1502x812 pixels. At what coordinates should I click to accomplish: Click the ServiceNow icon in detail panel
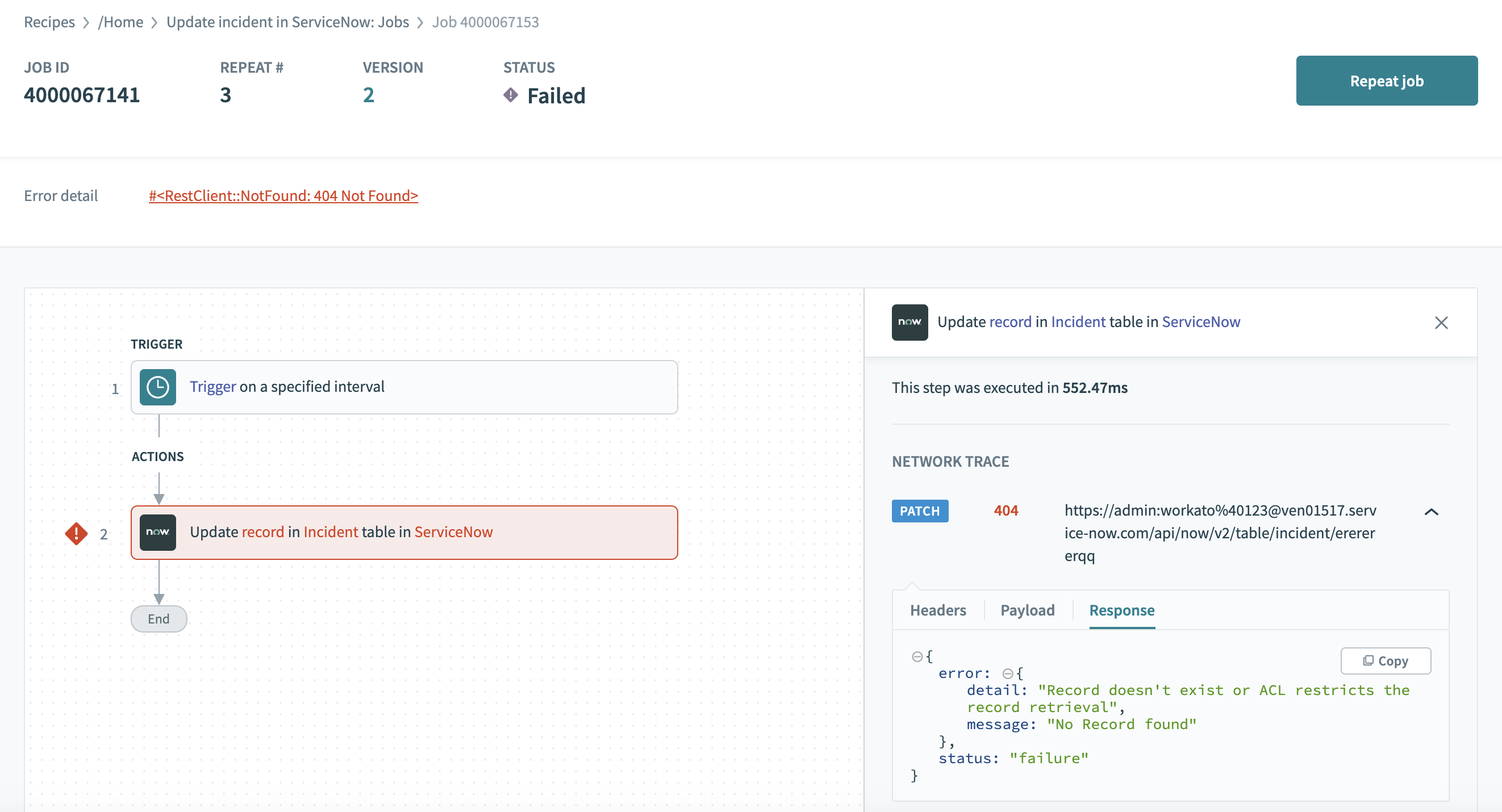(909, 322)
